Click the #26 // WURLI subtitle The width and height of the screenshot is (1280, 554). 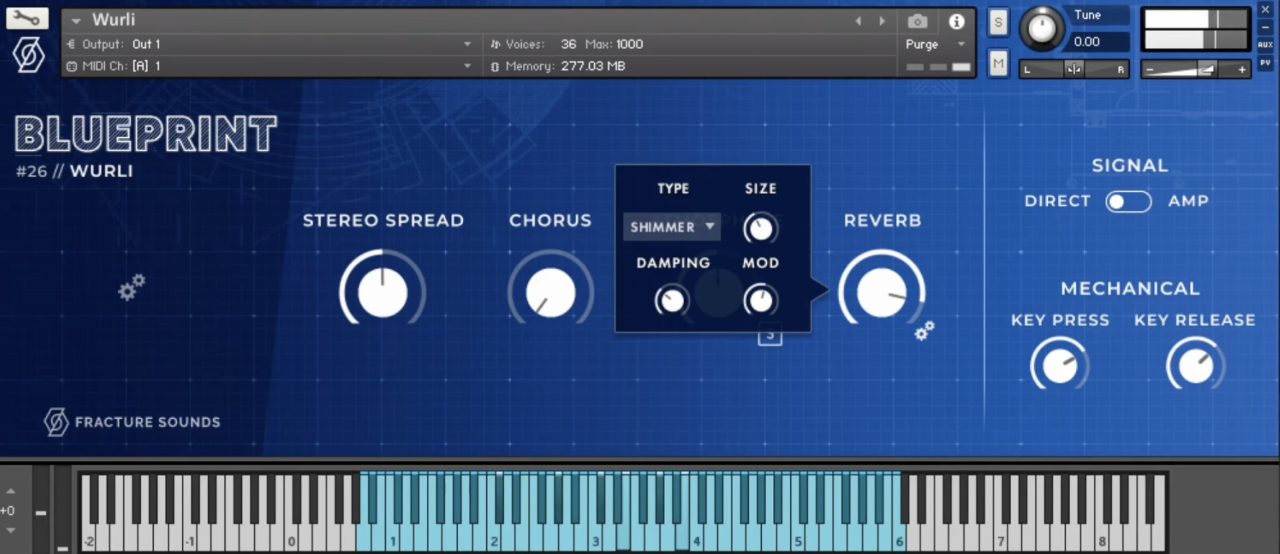pyautogui.click(x=74, y=171)
